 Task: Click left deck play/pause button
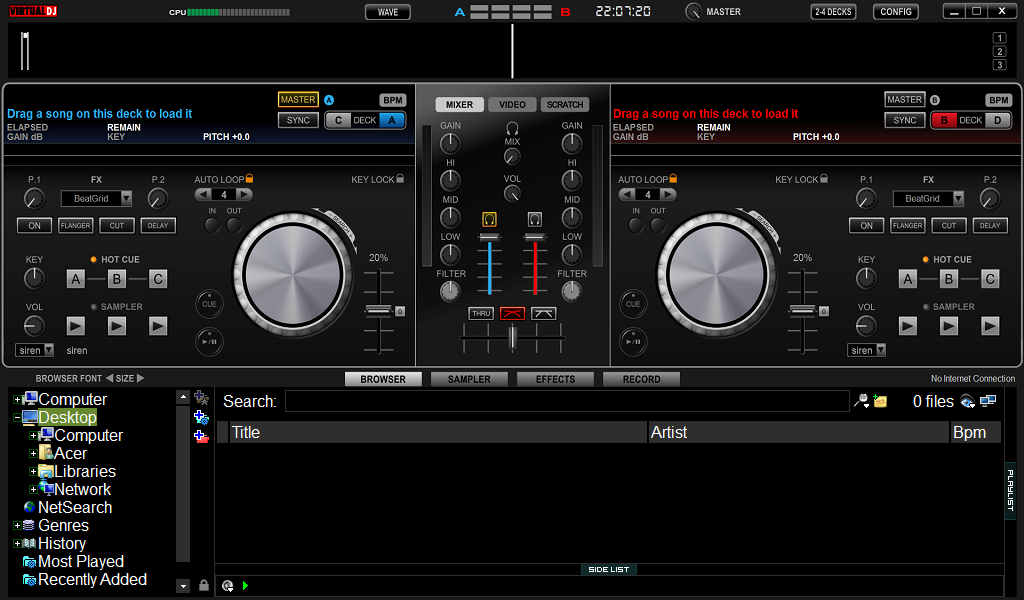click(x=210, y=341)
